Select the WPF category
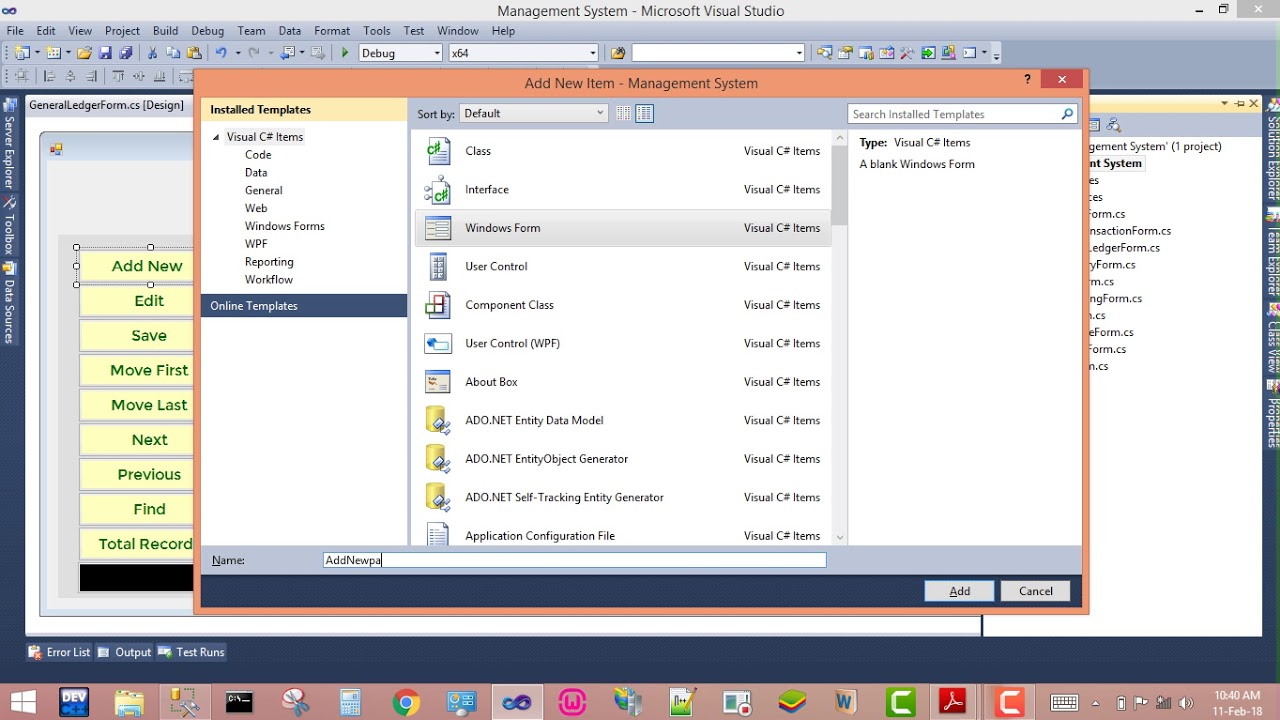This screenshot has height=720, width=1280. pyautogui.click(x=256, y=244)
